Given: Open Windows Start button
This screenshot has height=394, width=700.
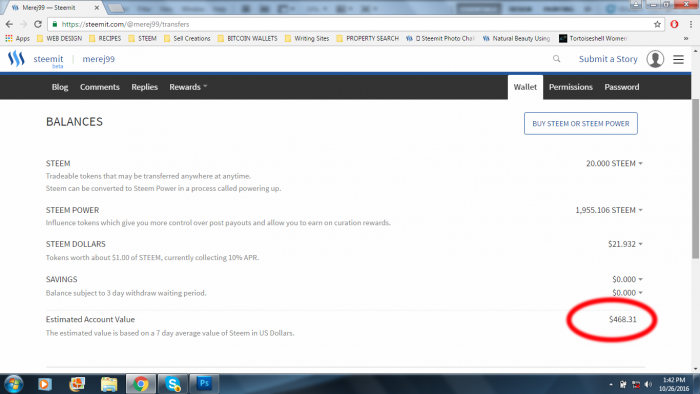Looking at the screenshot, I should tap(13, 384).
